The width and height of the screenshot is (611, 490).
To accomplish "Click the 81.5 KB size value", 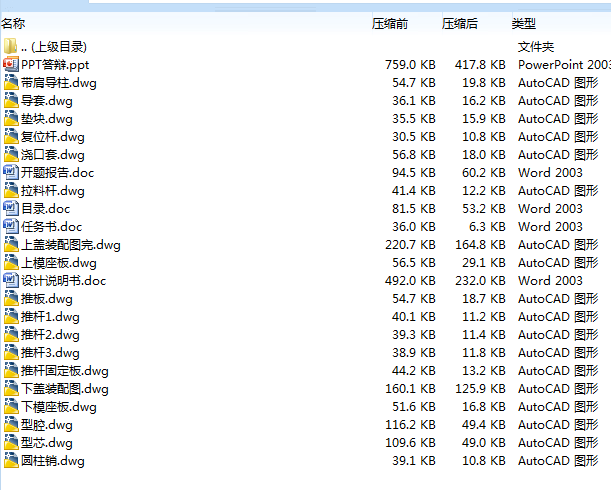I will [414, 209].
